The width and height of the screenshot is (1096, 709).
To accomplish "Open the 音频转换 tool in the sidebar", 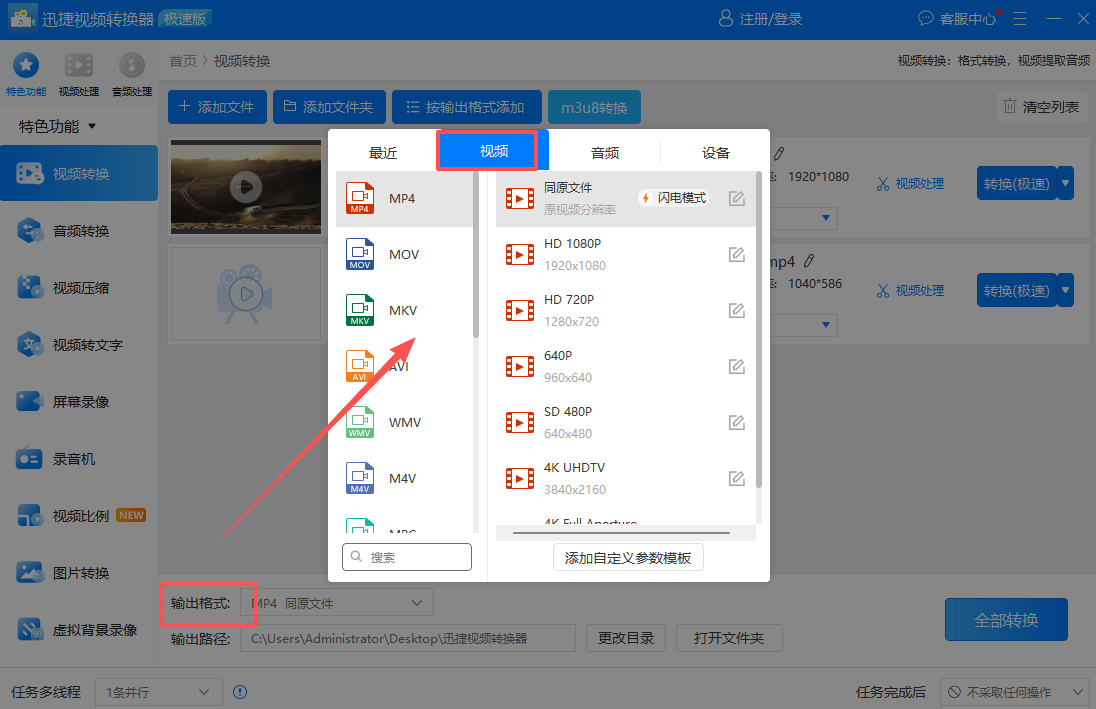I will (x=79, y=230).
